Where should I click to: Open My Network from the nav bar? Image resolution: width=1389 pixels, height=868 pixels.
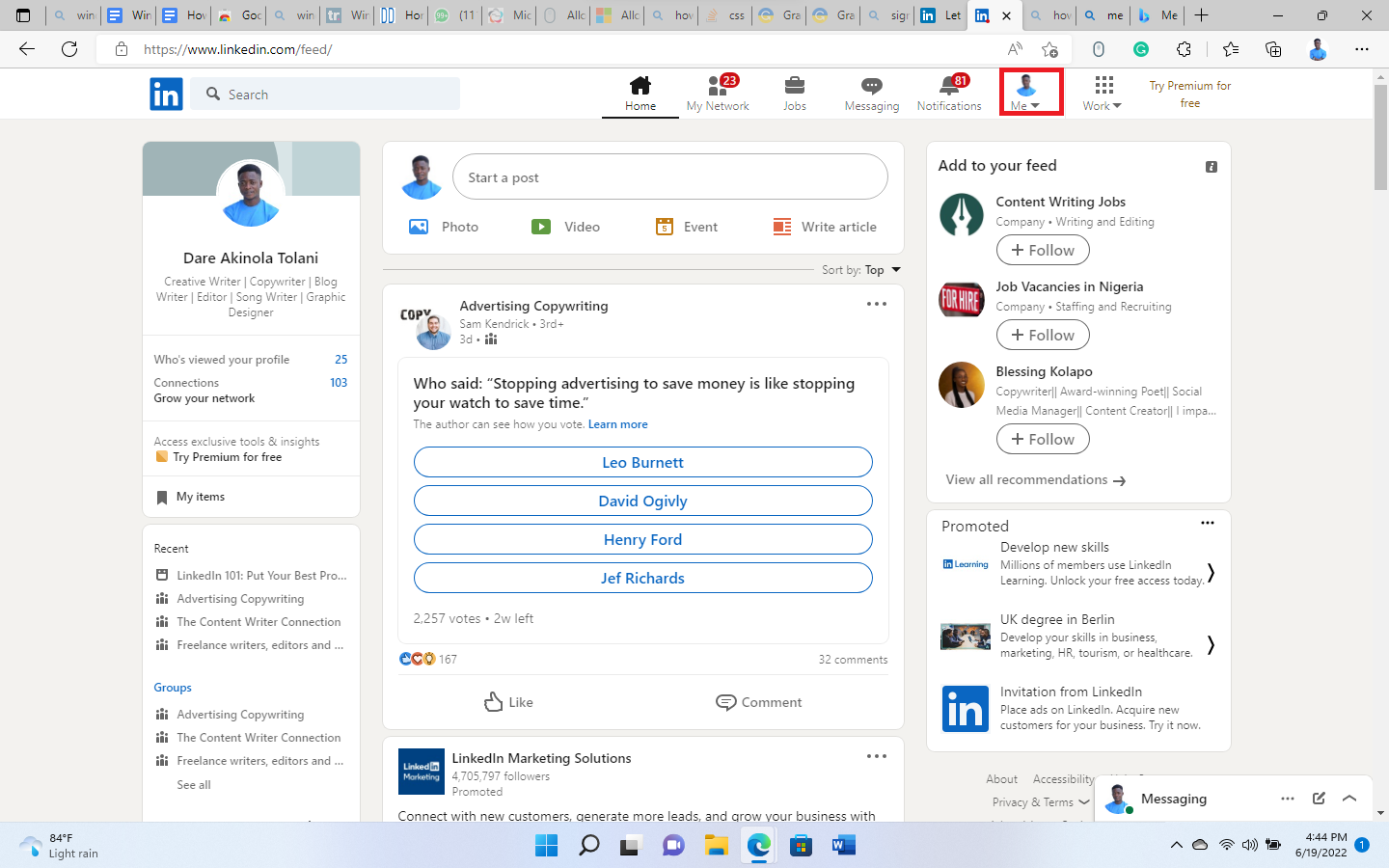pos(718,94)
